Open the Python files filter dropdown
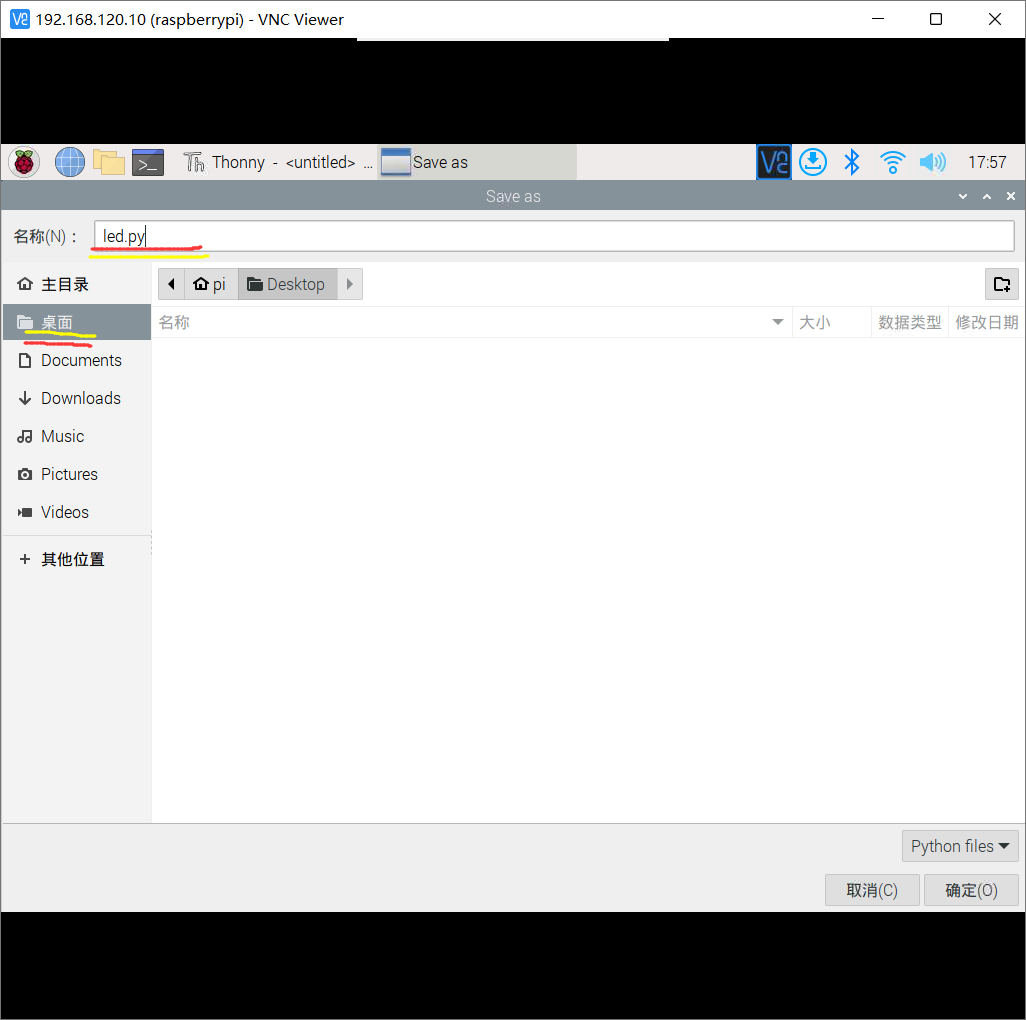Image resolution: width=1026 pixels, height=1020 pixels. tap(960, 846)
